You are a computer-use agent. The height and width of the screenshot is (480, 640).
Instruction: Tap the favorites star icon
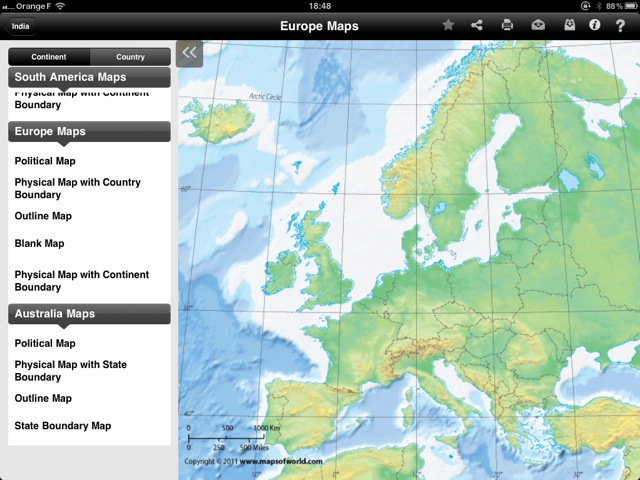click(448, 25)
